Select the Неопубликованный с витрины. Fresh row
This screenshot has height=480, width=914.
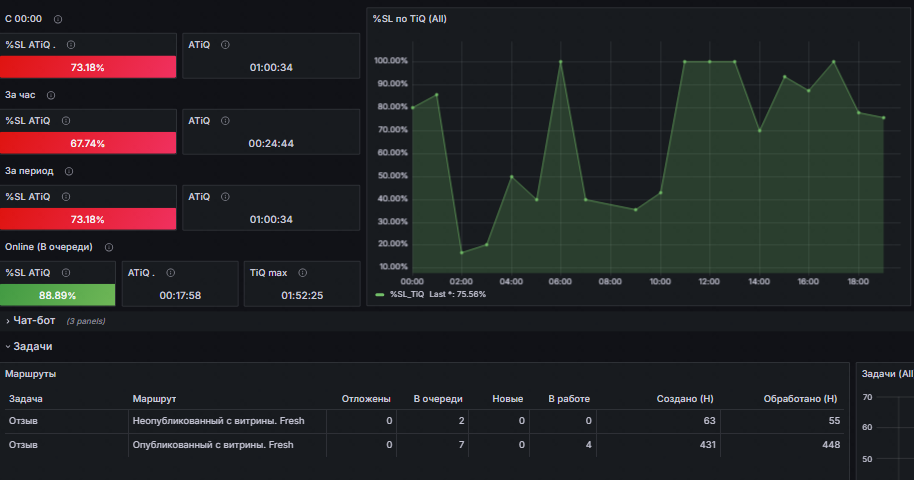coord(424,421)
